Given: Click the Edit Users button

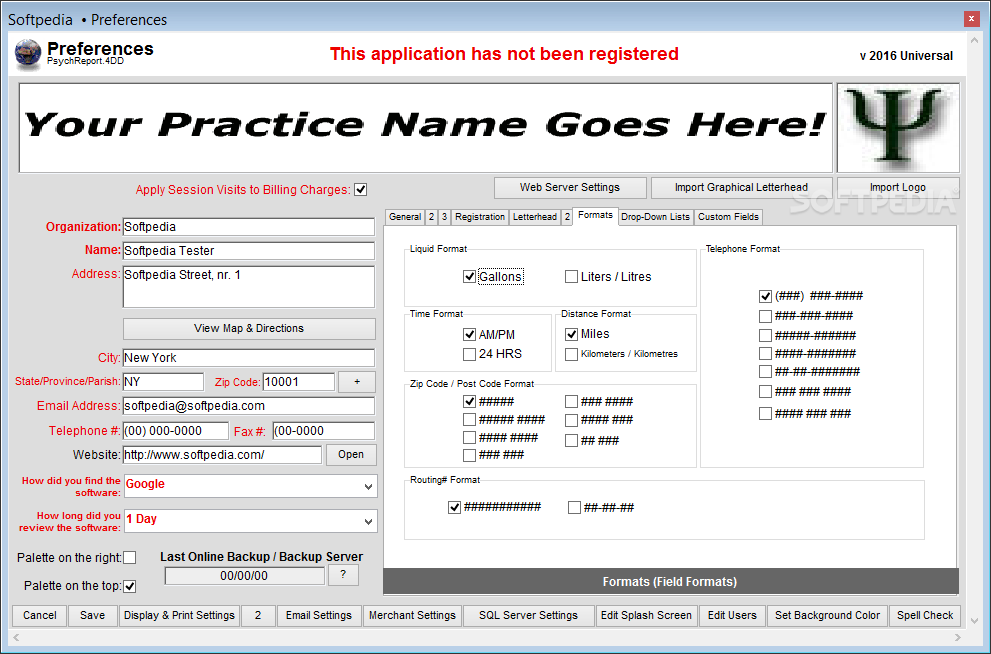Looking at the screenshot, I should coord(732,615).
